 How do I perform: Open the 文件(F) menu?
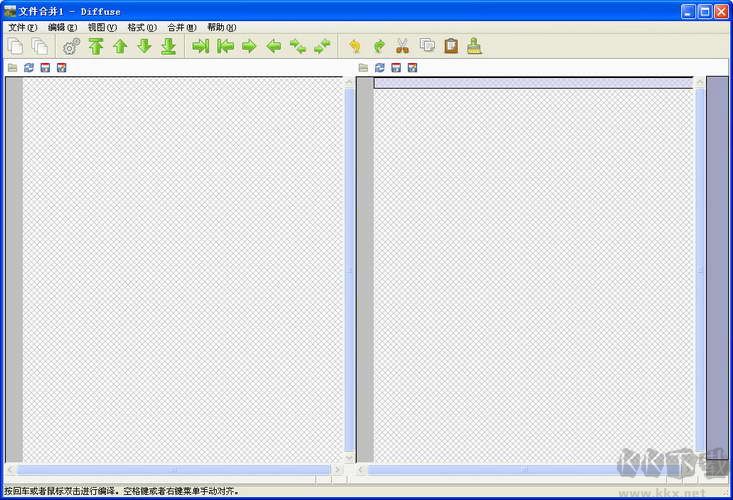(22, 28)
